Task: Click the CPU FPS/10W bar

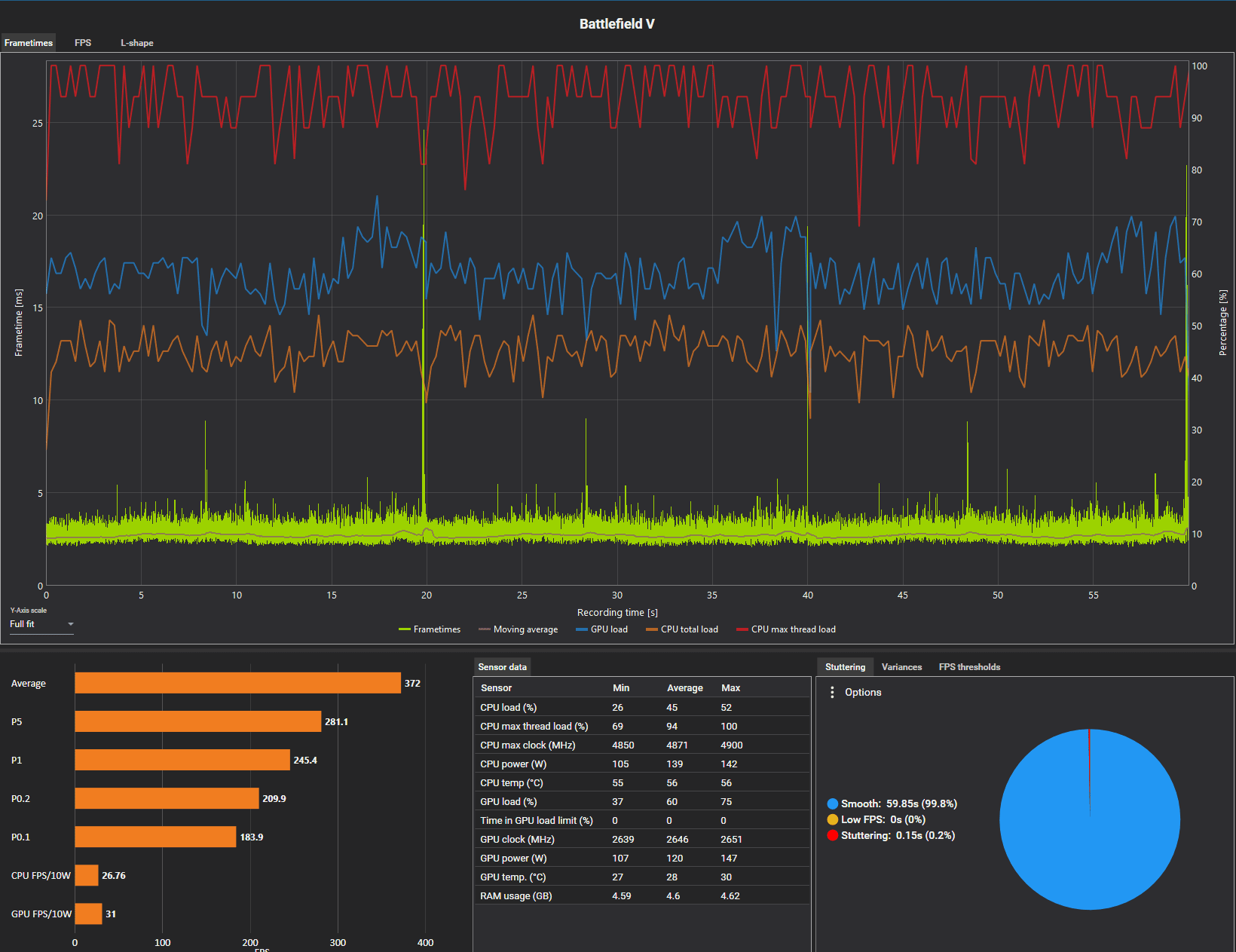Action: coord(87,875)
